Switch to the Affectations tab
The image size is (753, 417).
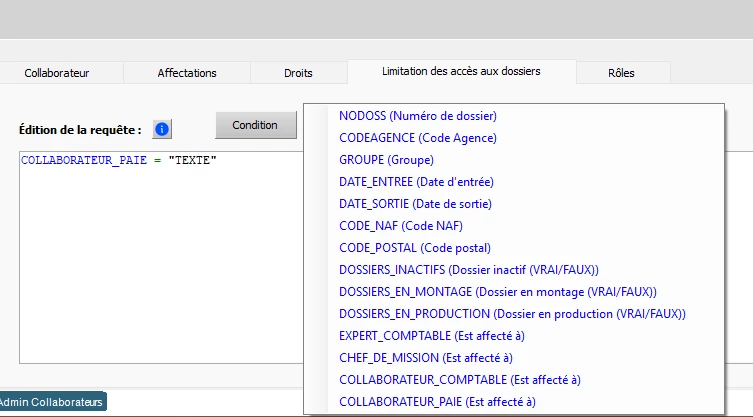click(187, 73)
